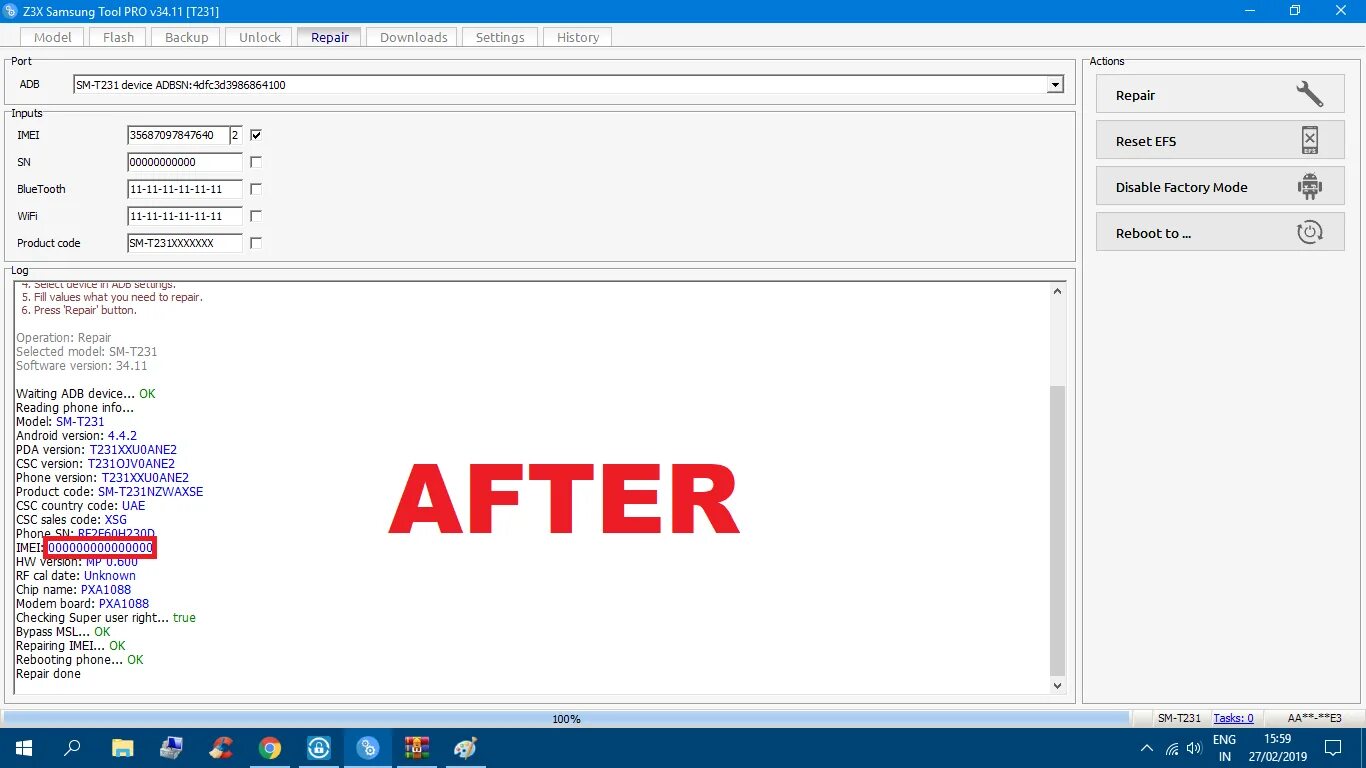Click the BlueTooth address field

[185, 189]
